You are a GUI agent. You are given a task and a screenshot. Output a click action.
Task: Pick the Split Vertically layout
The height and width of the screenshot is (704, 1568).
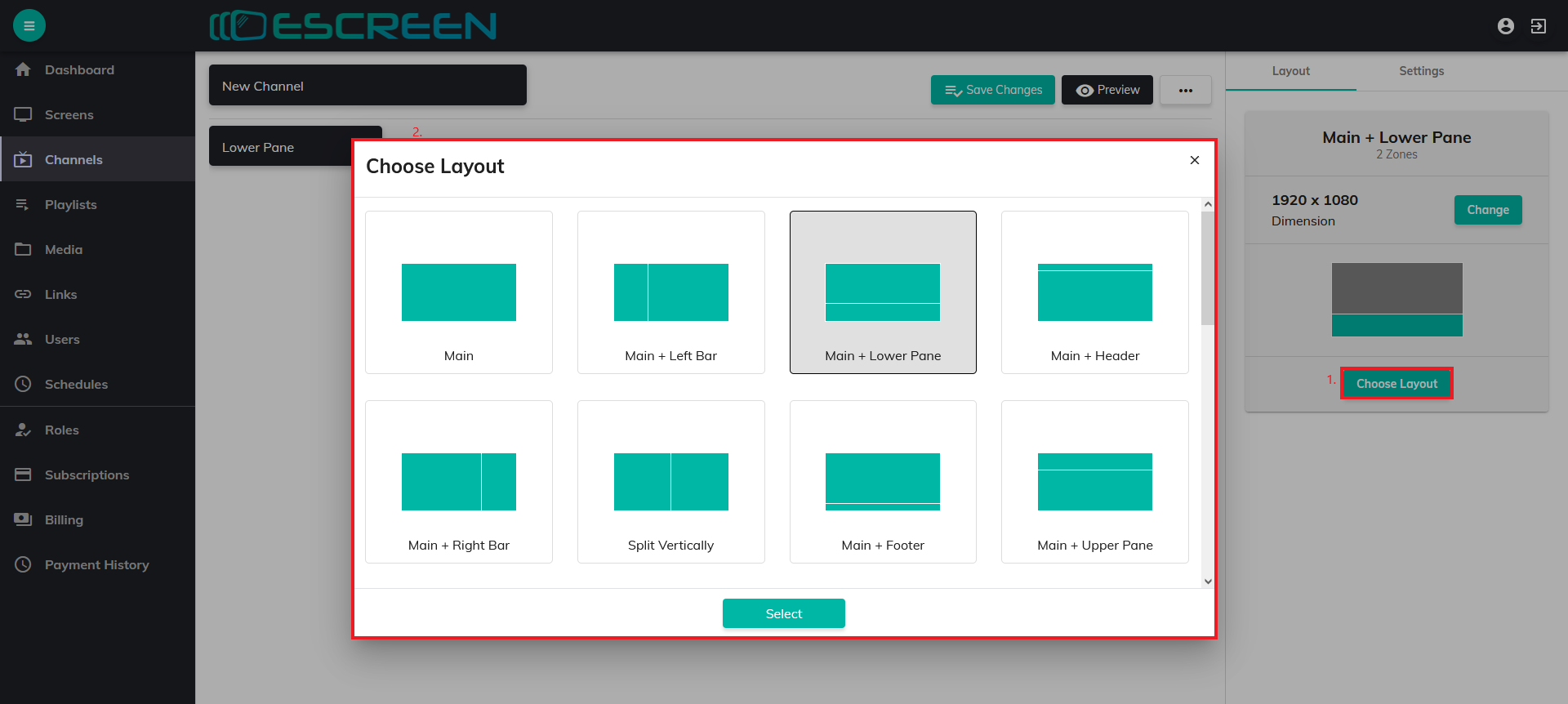[670, 482]
